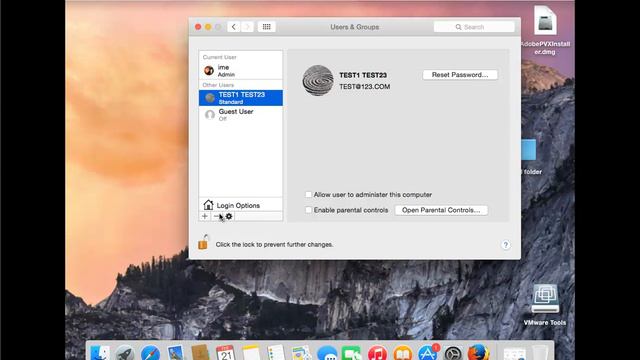Click the search field in Users & Groups
The height and width of the screenshot is (360, 640).
(474, 27)
